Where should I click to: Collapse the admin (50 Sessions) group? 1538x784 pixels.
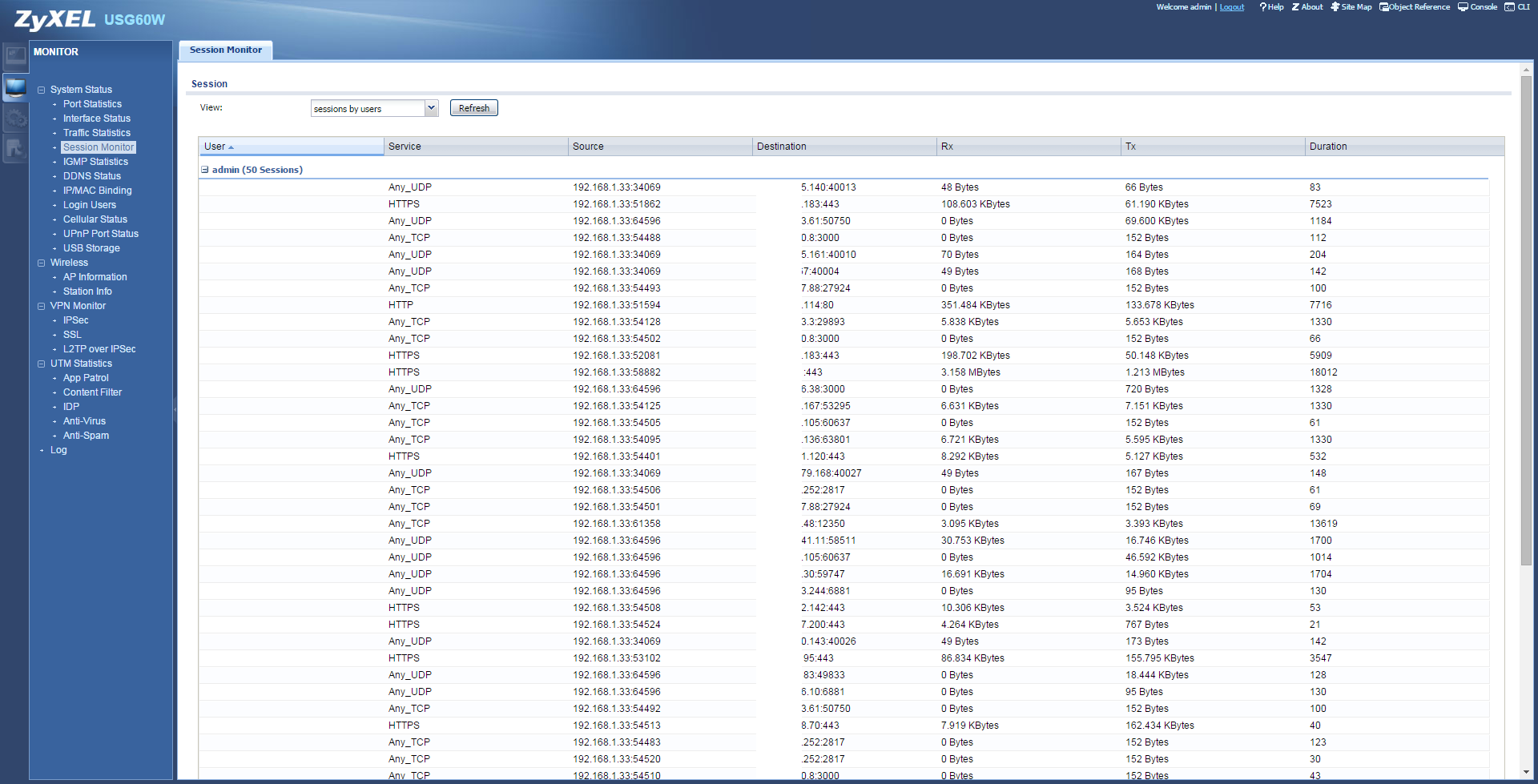pyautogui.click(x=205, y=170)
